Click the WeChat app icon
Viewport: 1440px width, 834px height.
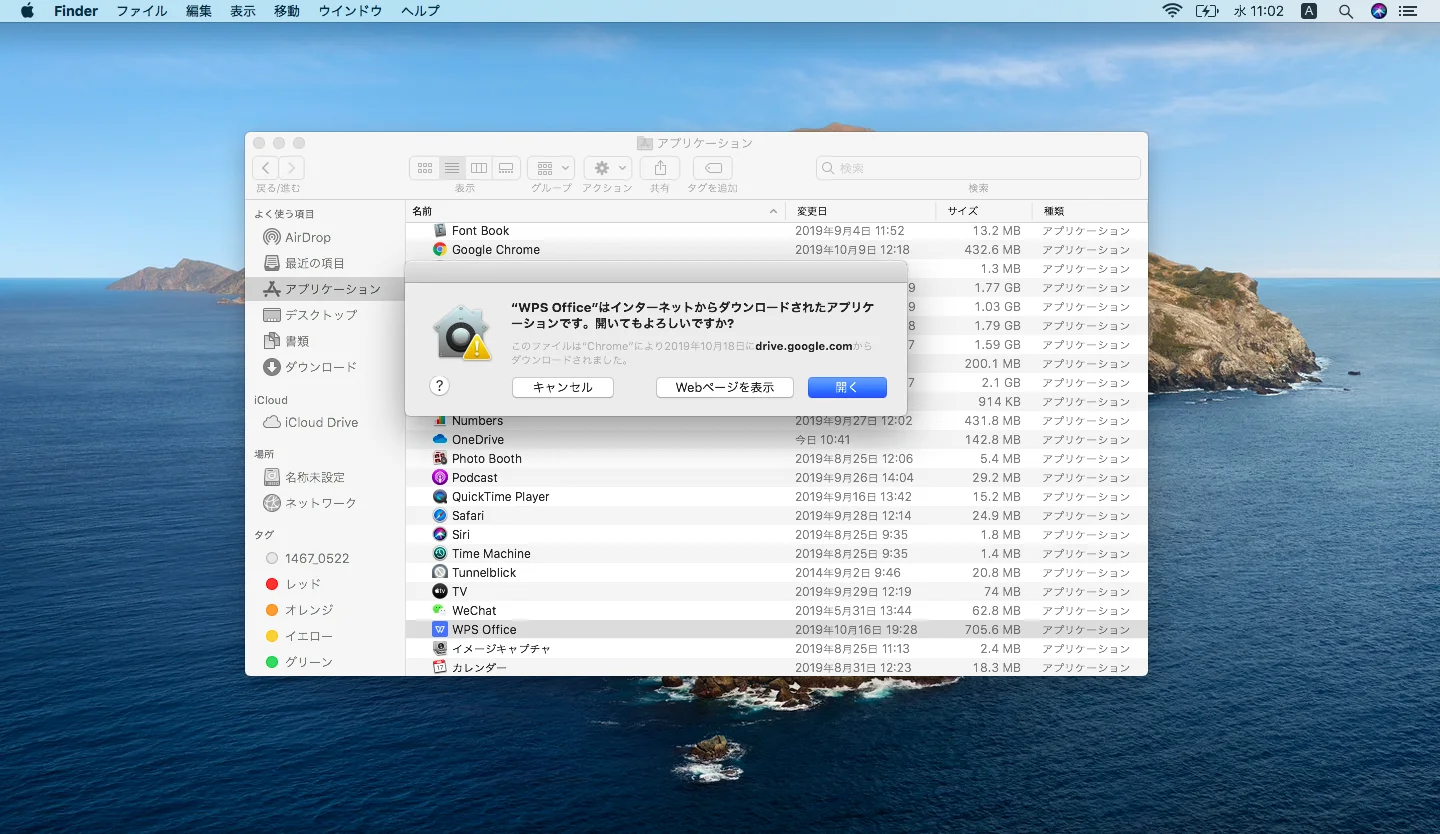(x=440, y=611)
